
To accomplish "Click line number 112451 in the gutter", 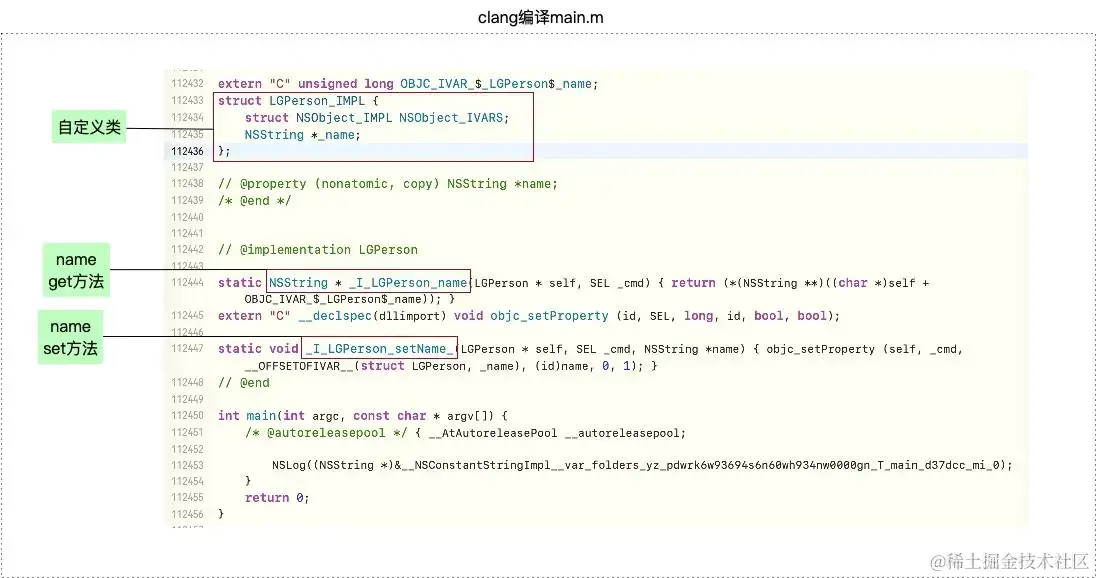I will tap(187, 432).
